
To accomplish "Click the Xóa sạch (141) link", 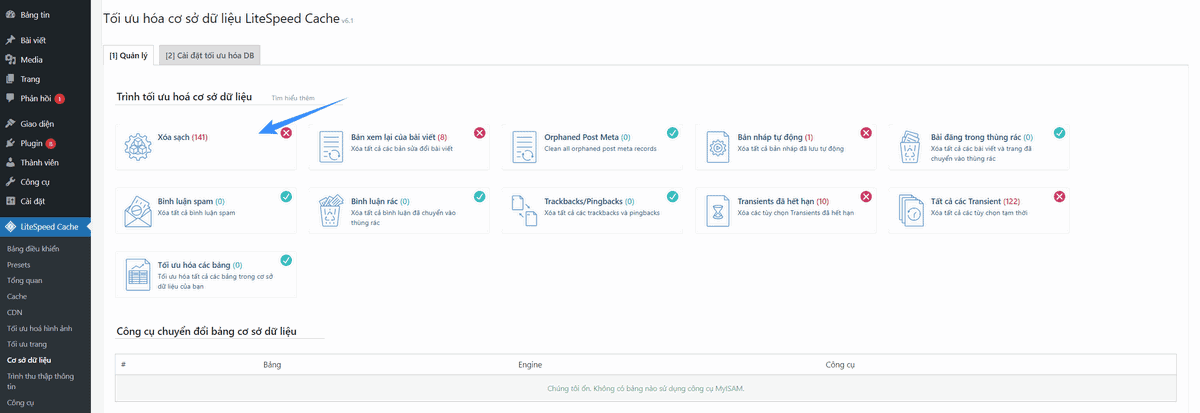I will pos(183,136).
